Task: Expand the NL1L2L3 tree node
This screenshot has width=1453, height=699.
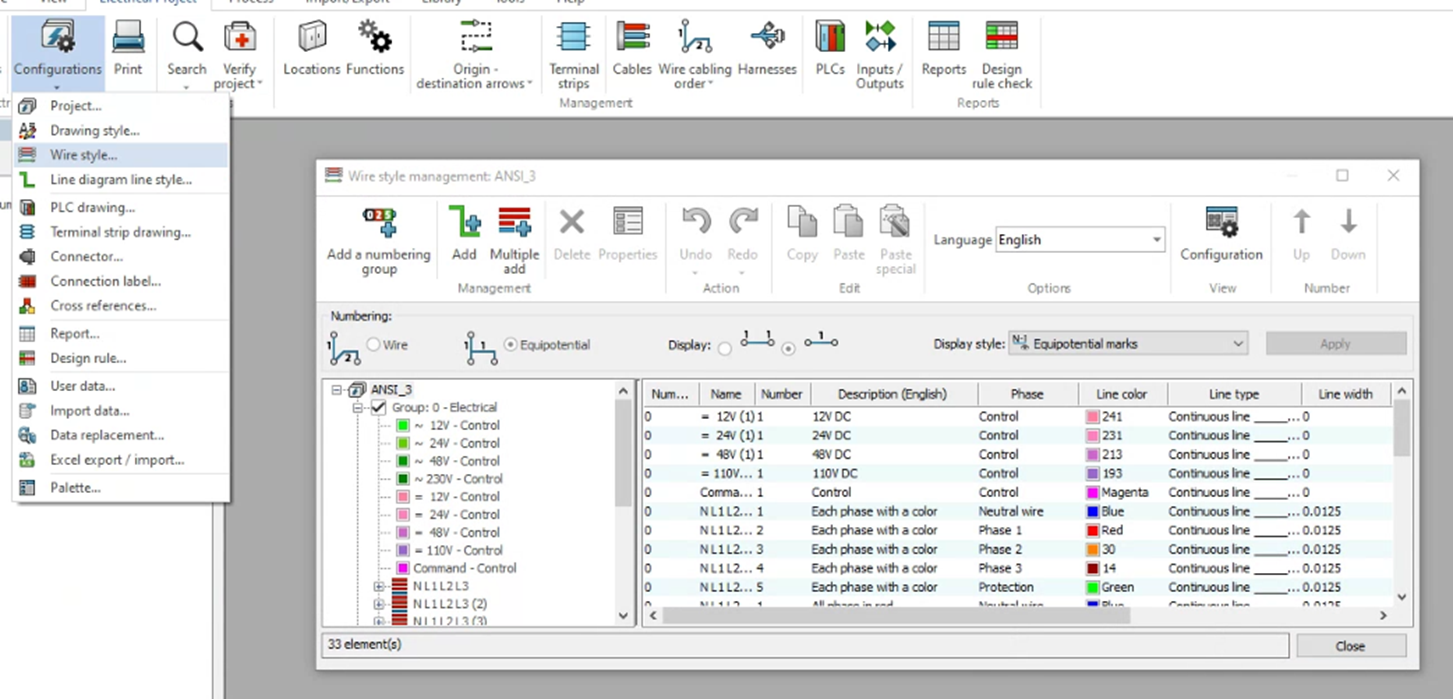Action: 378,585
